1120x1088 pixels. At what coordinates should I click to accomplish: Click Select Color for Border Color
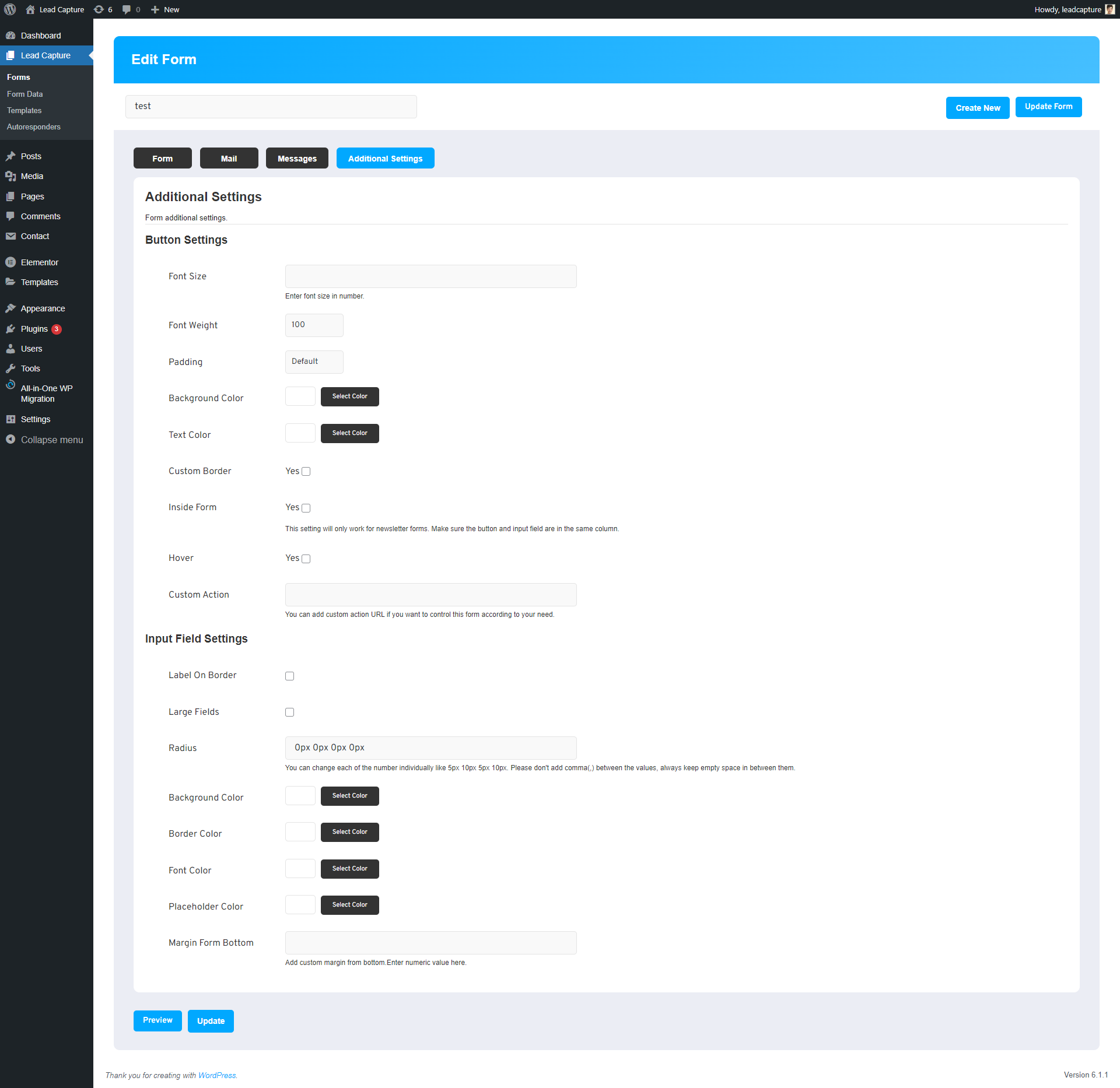point(350,832)
